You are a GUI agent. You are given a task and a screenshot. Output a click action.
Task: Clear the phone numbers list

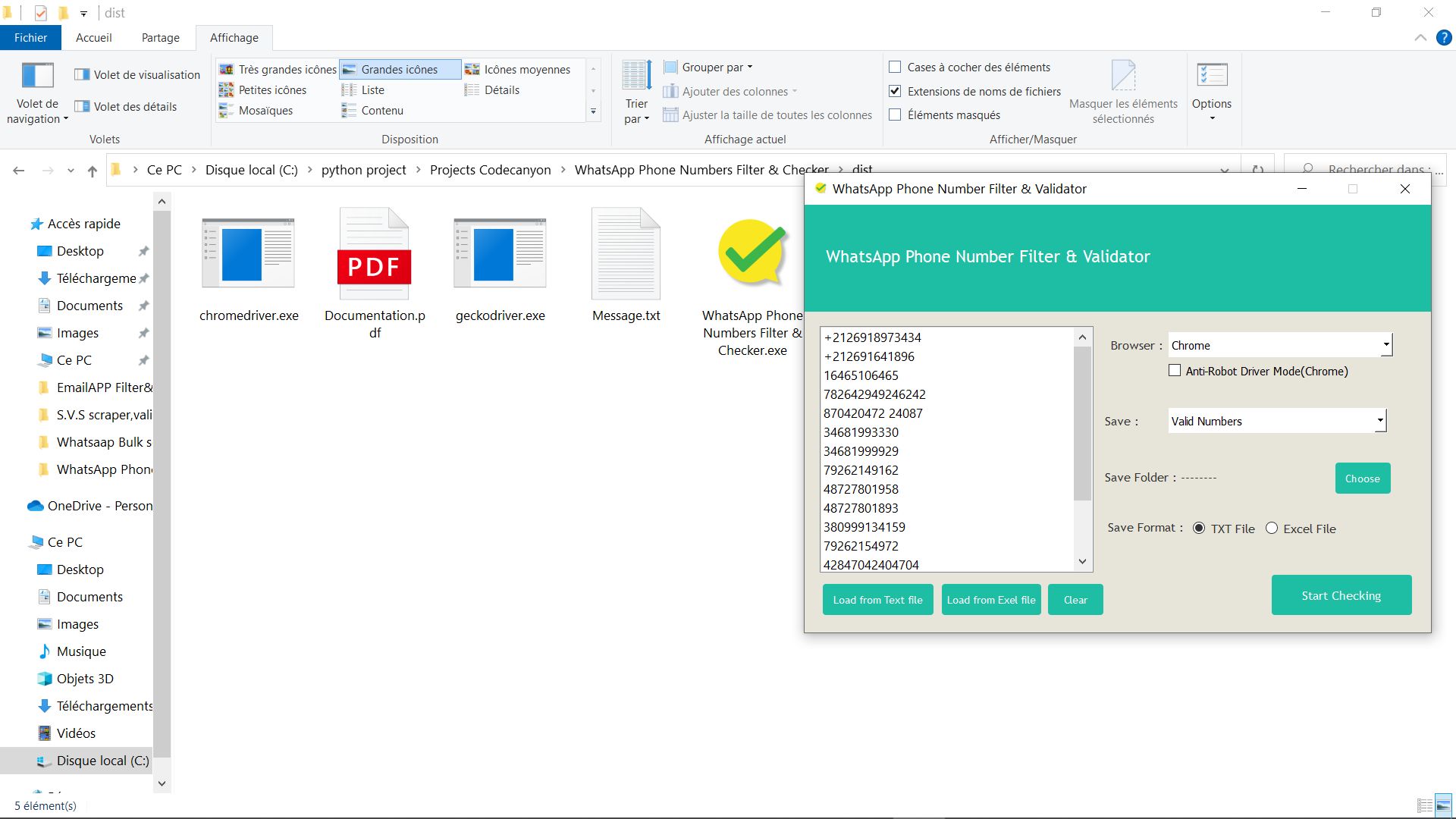click(x=1075, y=600)
